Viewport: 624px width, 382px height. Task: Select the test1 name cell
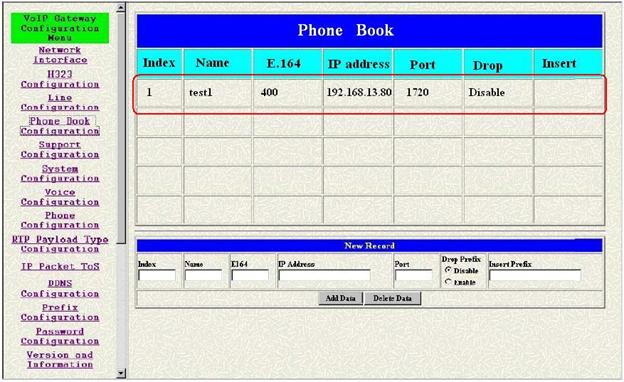pyautogui.click(x=218, y=93)
